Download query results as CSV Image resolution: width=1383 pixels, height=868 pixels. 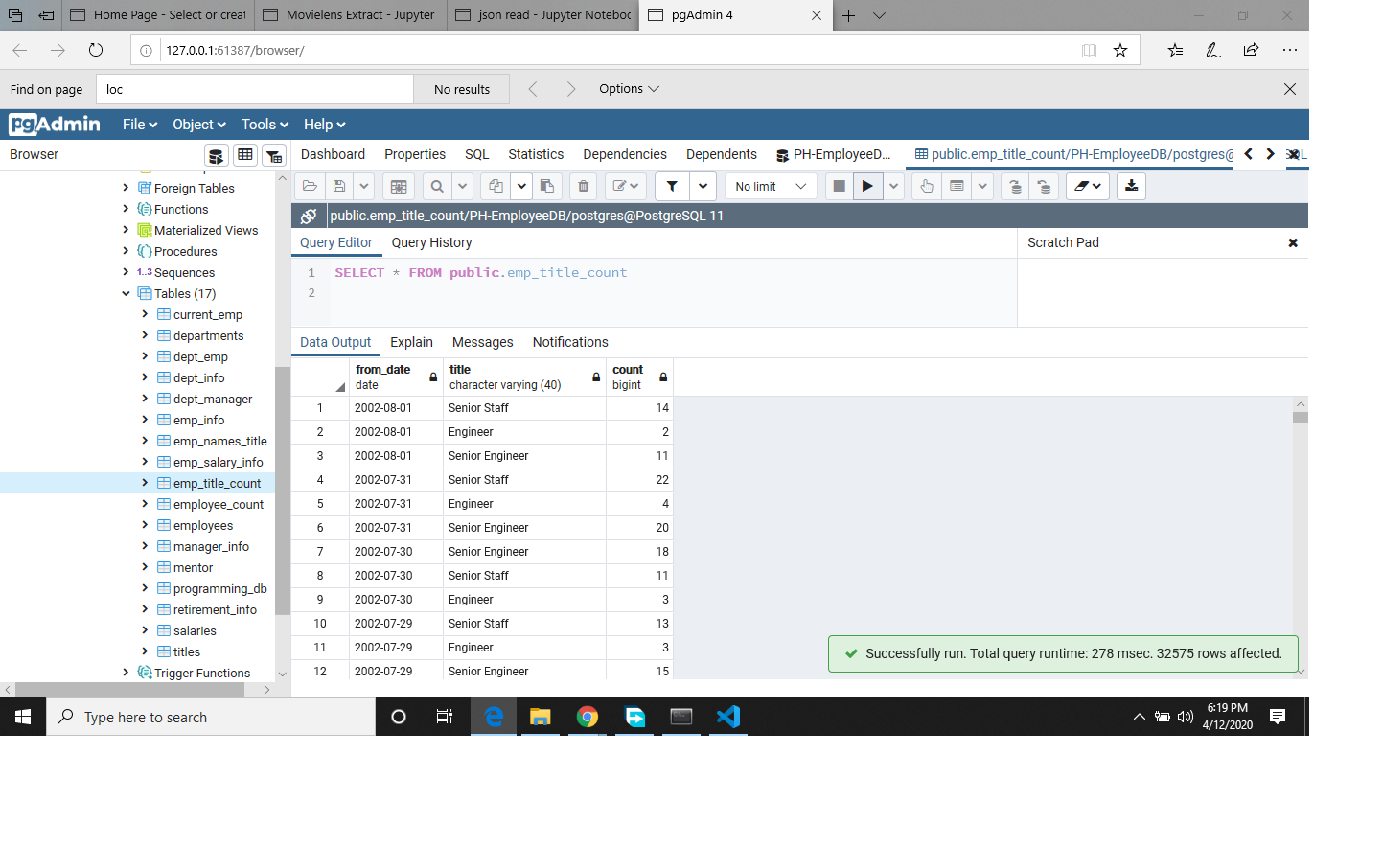[x=1132, y=186]
